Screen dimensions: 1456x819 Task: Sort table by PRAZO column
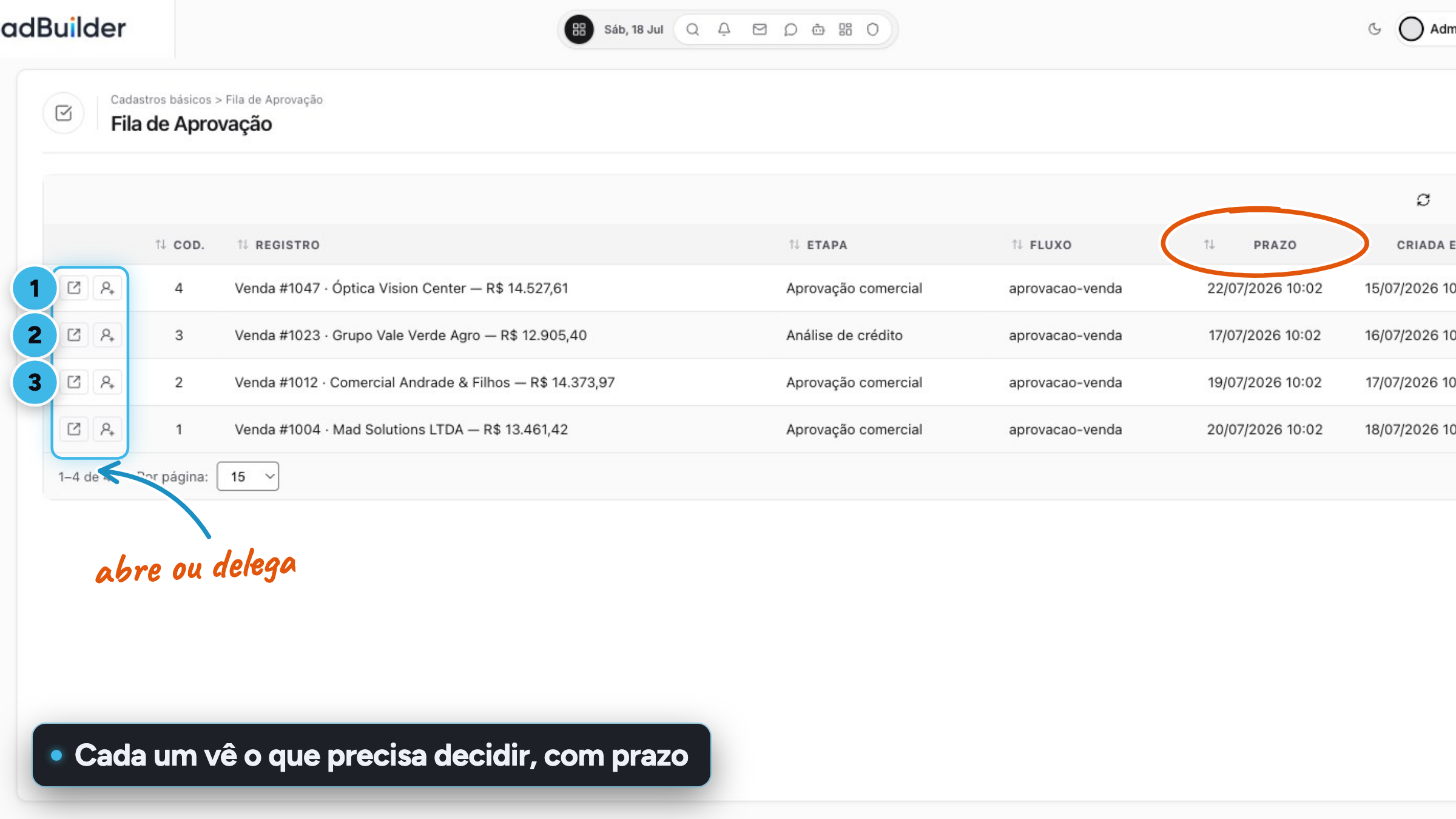pos(1250,245)
